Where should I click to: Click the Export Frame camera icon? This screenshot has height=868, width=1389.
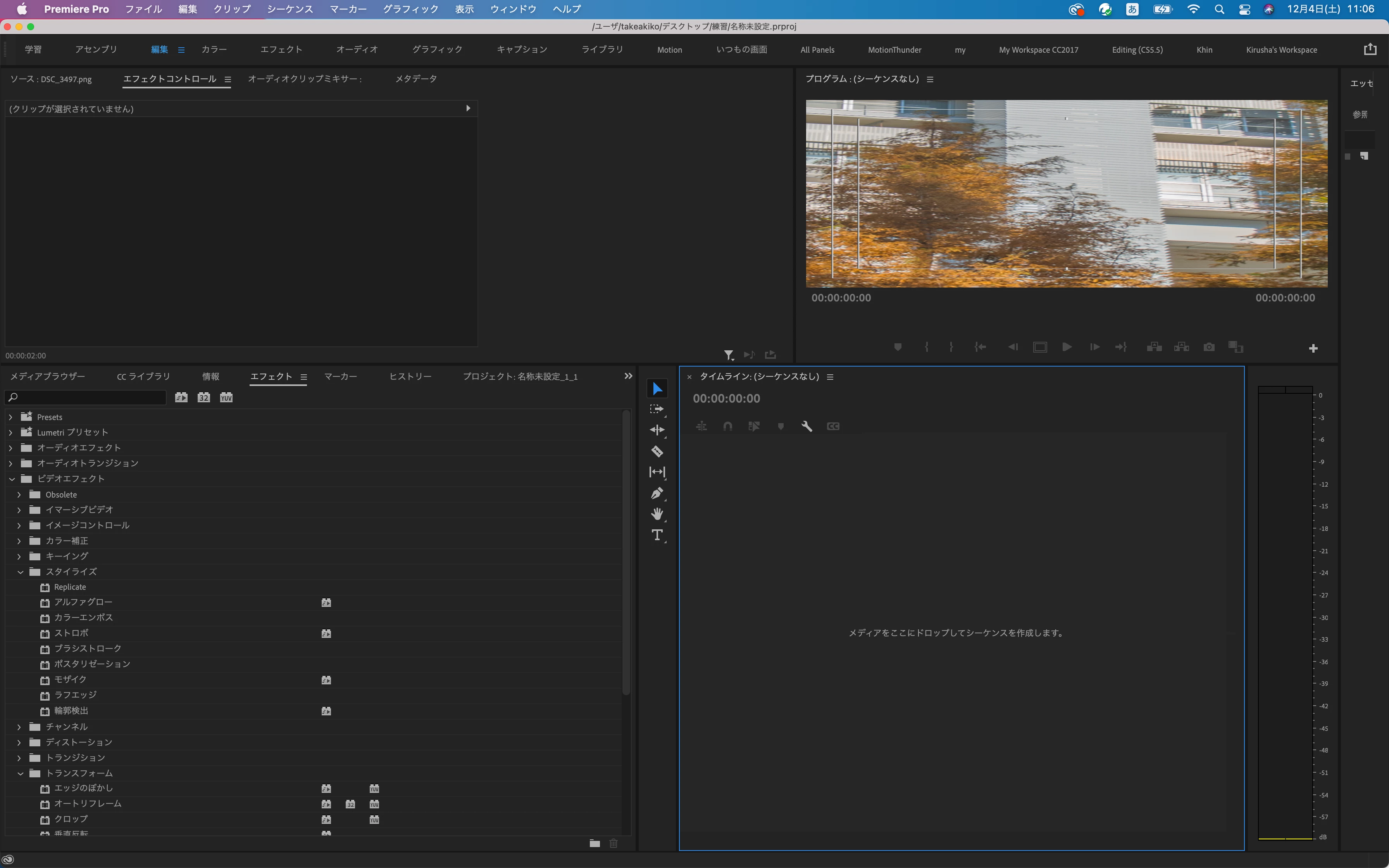click(1209, 347)
